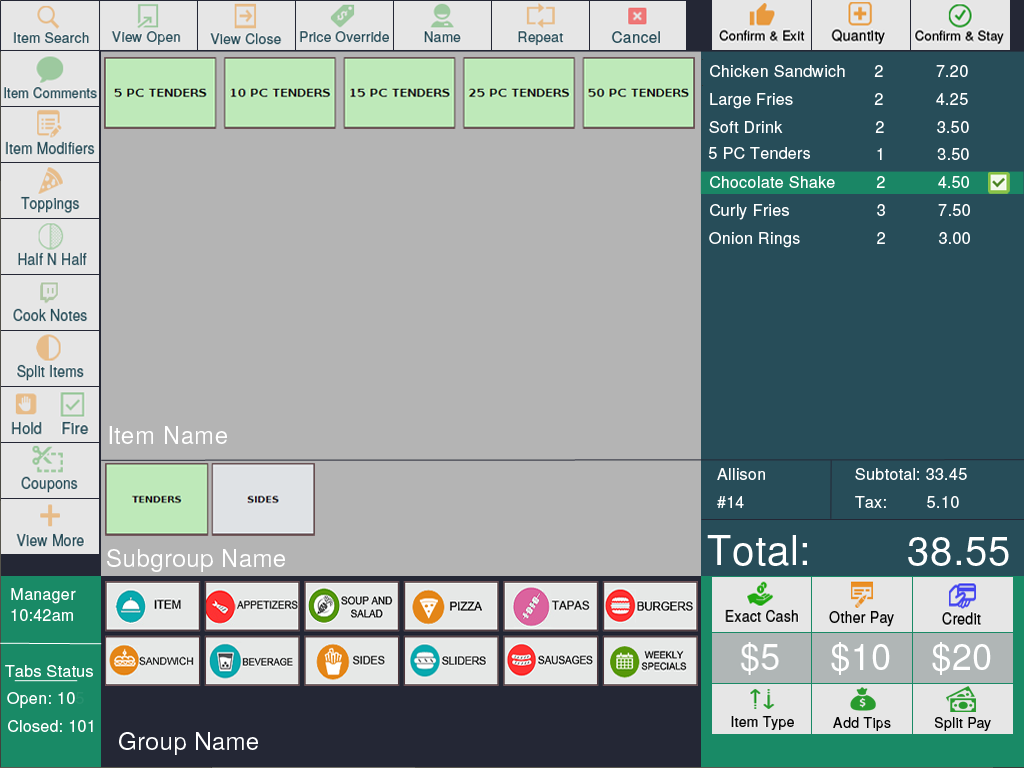Add 10 PC Tenders item
The image size is (1024, 768).
pyautogui.click(x=280, y=93)
